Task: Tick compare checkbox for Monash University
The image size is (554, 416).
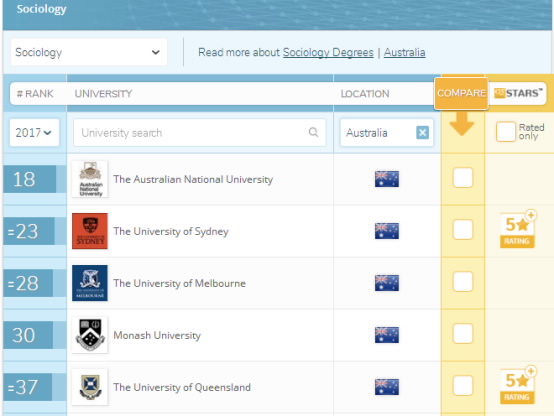Action: [x=462, y=333]
